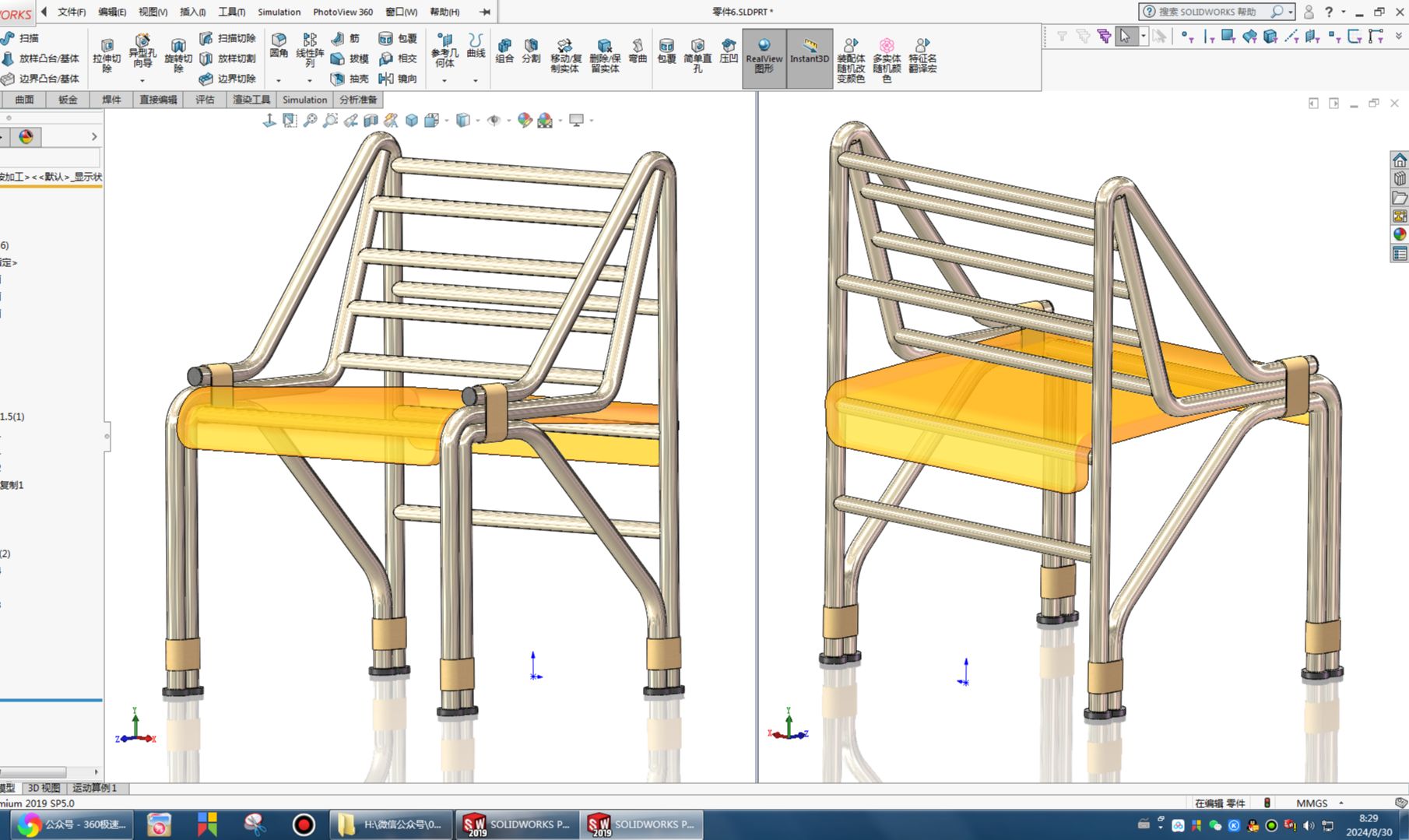Expand feature manager tabs with right arrow
This screenshot has width=1409, height=840.
tap(94, 137)
